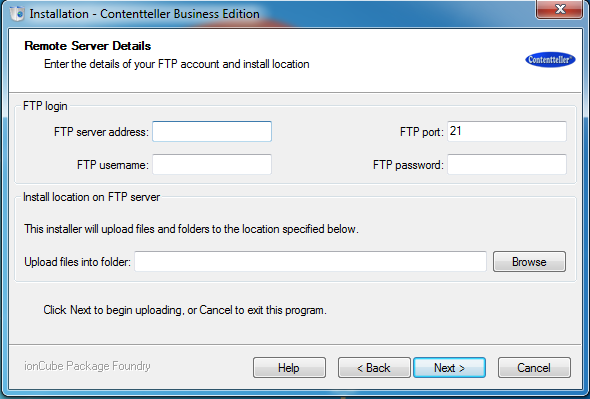Click the "FTP server address:" label
Viewport: 590px width, 399px height.
pos(102,132)
